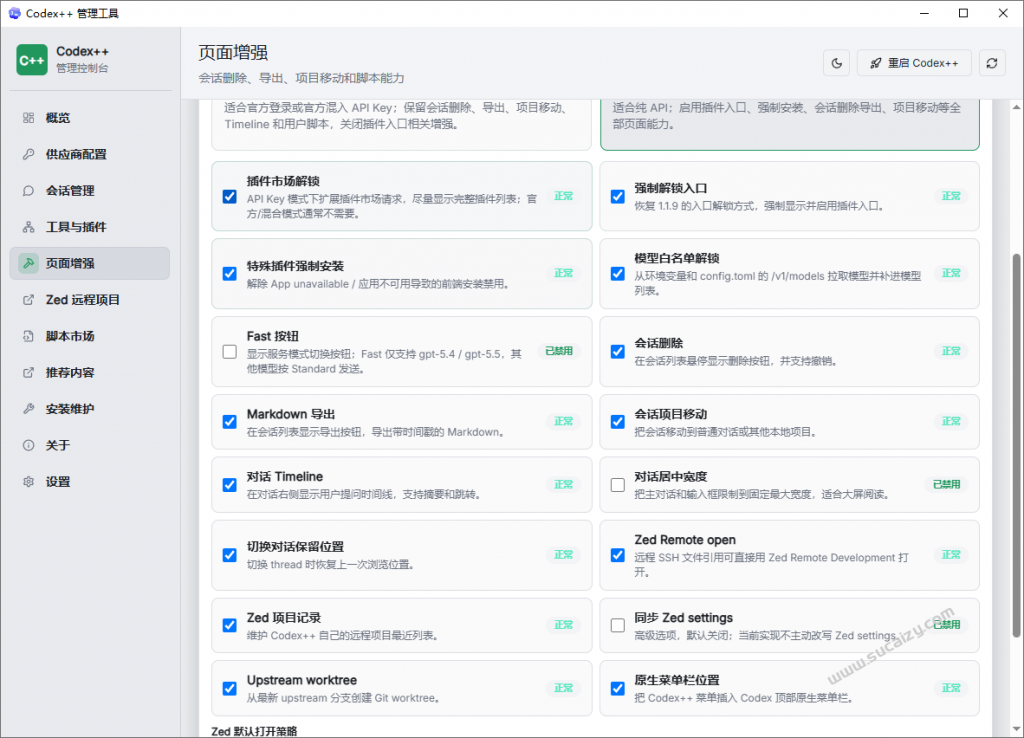Click the vertical scrollbar thumb
Image resolution: width=1024 pixels, height=738 pixels.
point(1016,445)
